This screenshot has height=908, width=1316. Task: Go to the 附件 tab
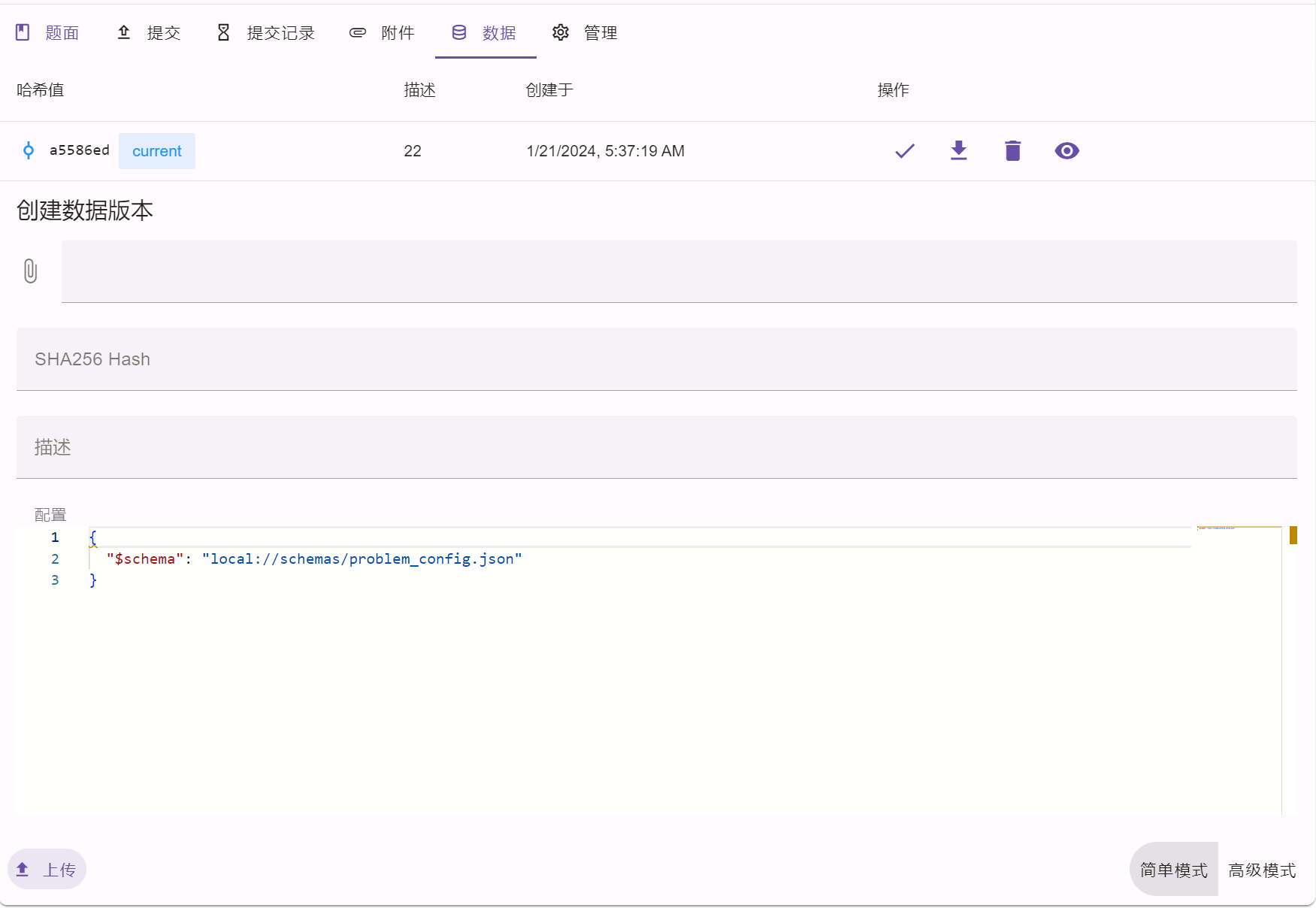click(x=383, y=32)
